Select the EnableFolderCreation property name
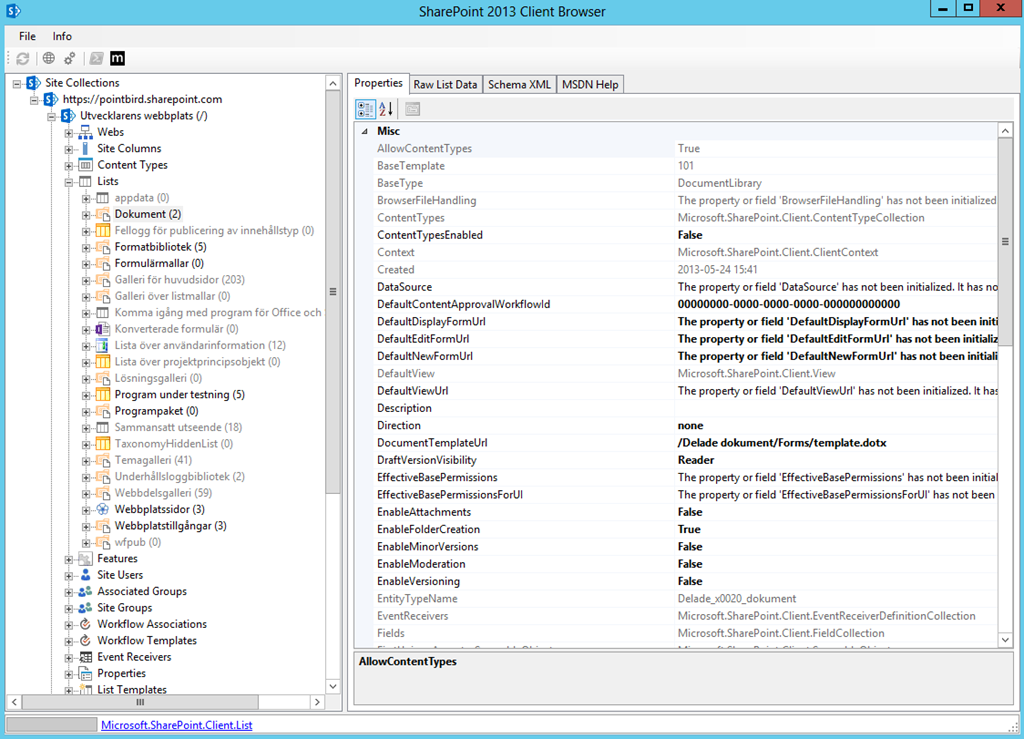This screenshot has width=1024, height=739. (x=428, y=529)
